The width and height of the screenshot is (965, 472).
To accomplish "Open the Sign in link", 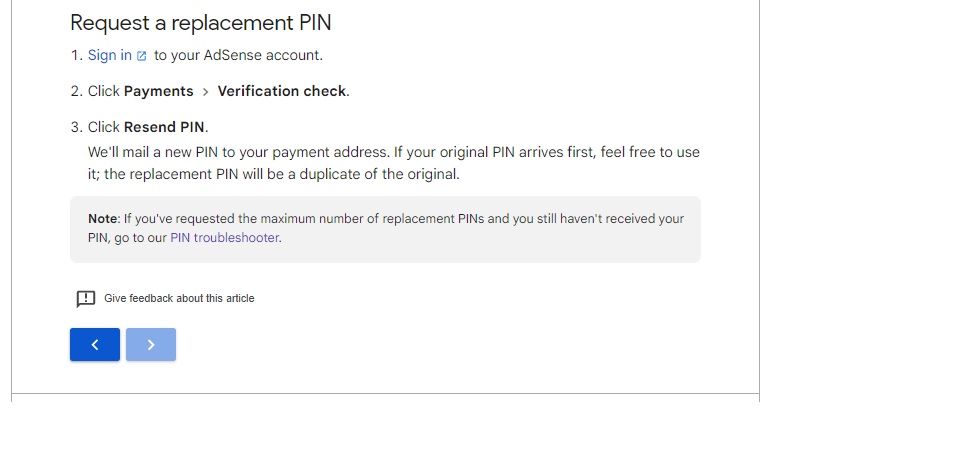I will [110, 55].
